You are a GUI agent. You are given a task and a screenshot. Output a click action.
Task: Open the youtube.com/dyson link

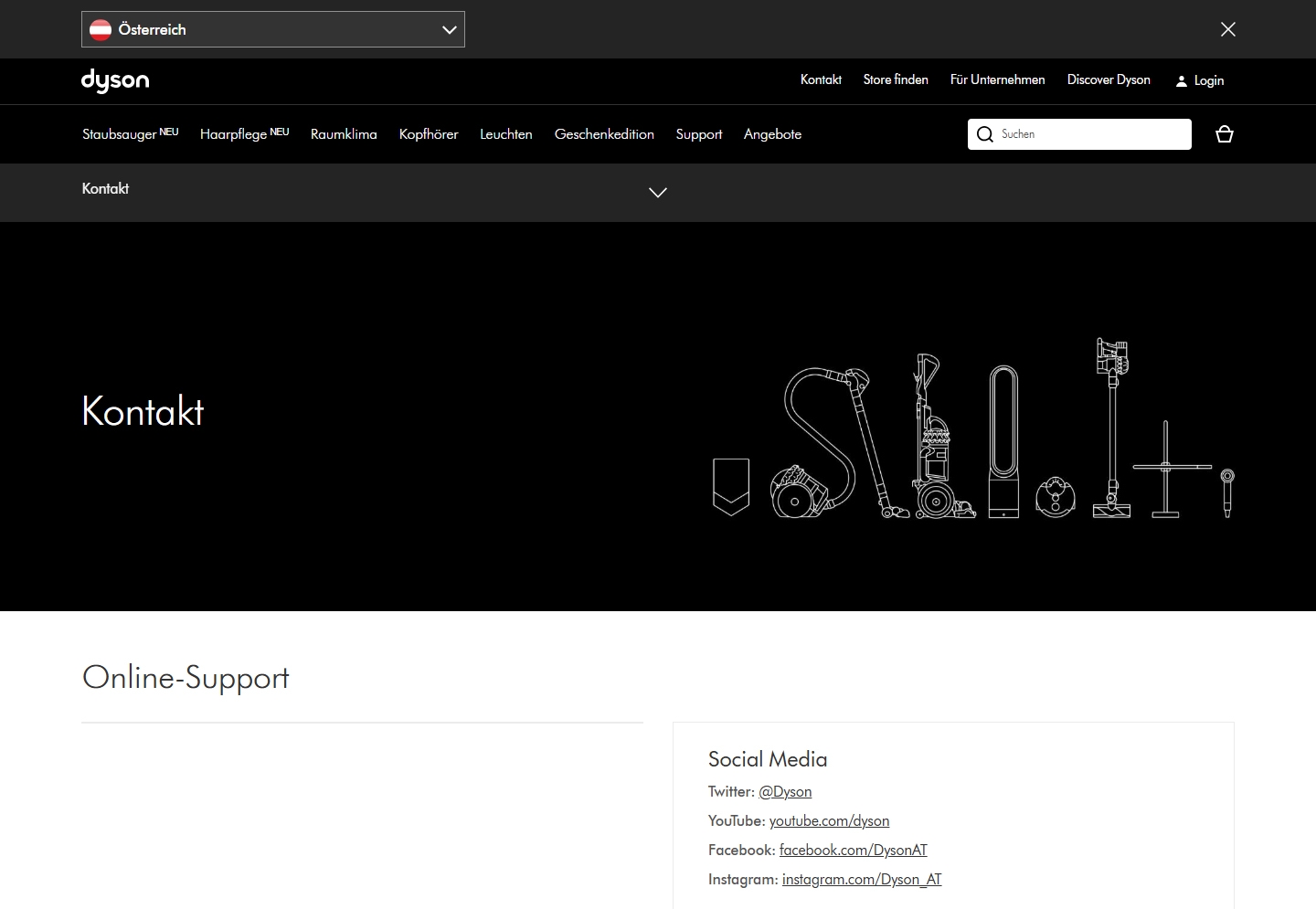(829, 821)
